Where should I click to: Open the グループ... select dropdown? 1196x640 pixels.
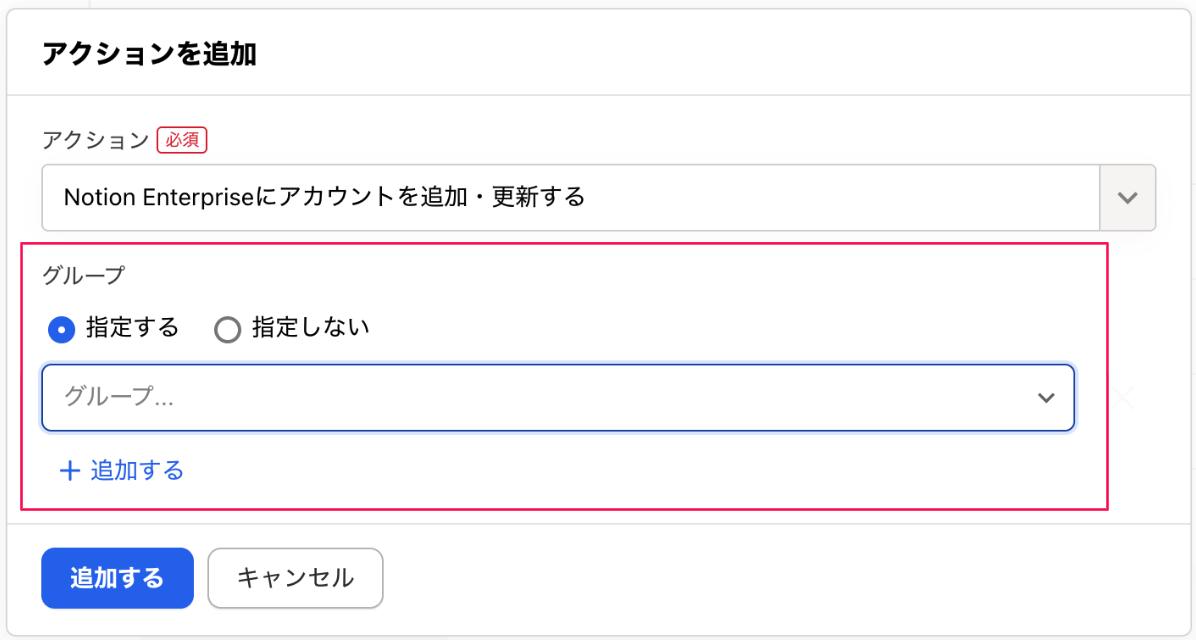(x=540, y=398)
